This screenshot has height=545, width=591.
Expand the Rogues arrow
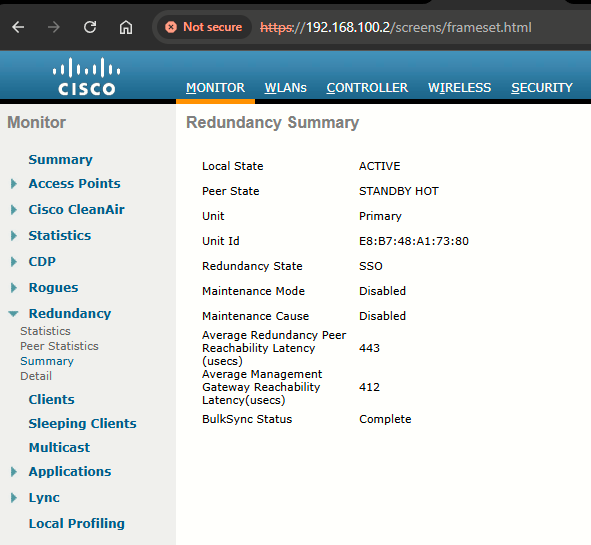point(14,288)
